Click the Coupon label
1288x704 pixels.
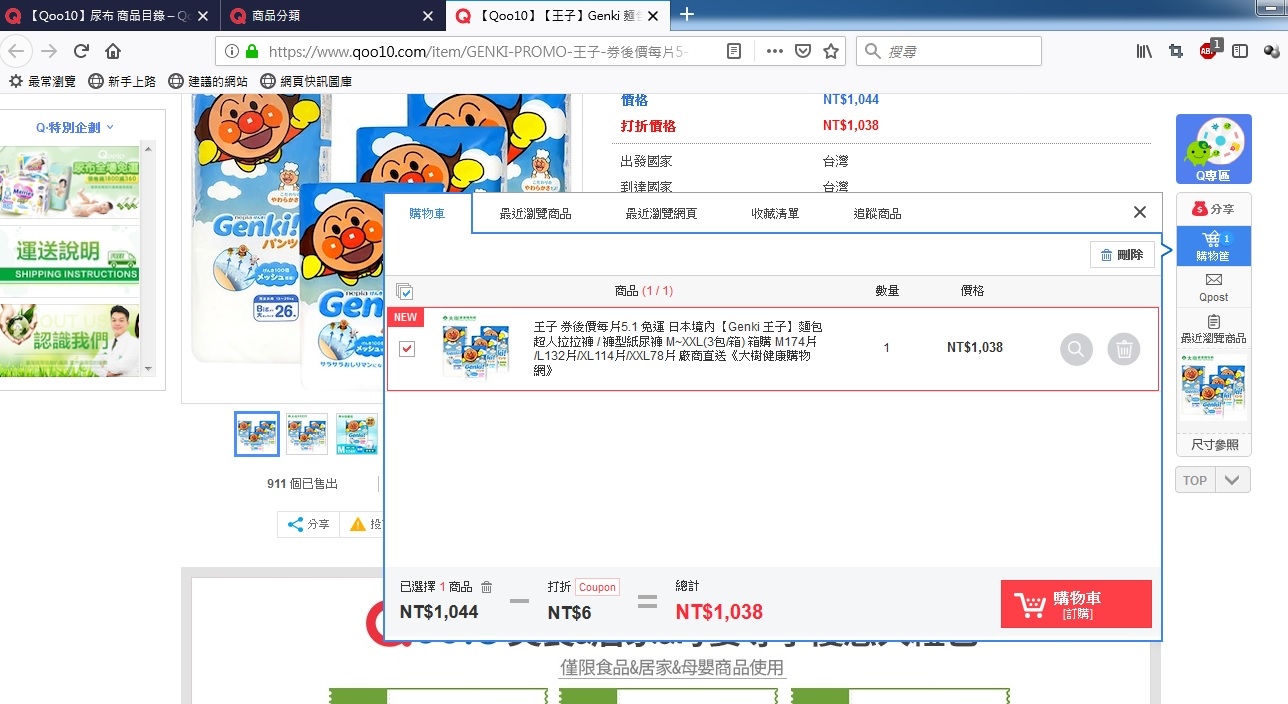597,587
